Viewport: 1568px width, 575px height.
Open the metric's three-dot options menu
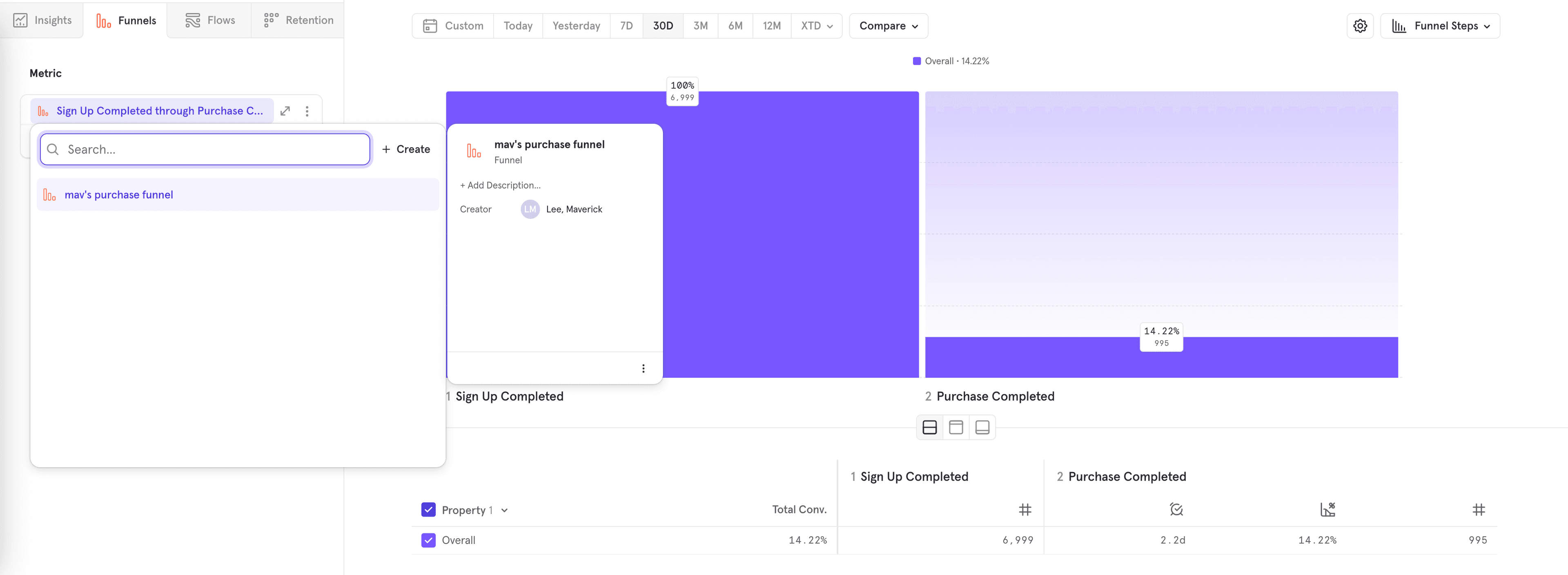point(307,111)
